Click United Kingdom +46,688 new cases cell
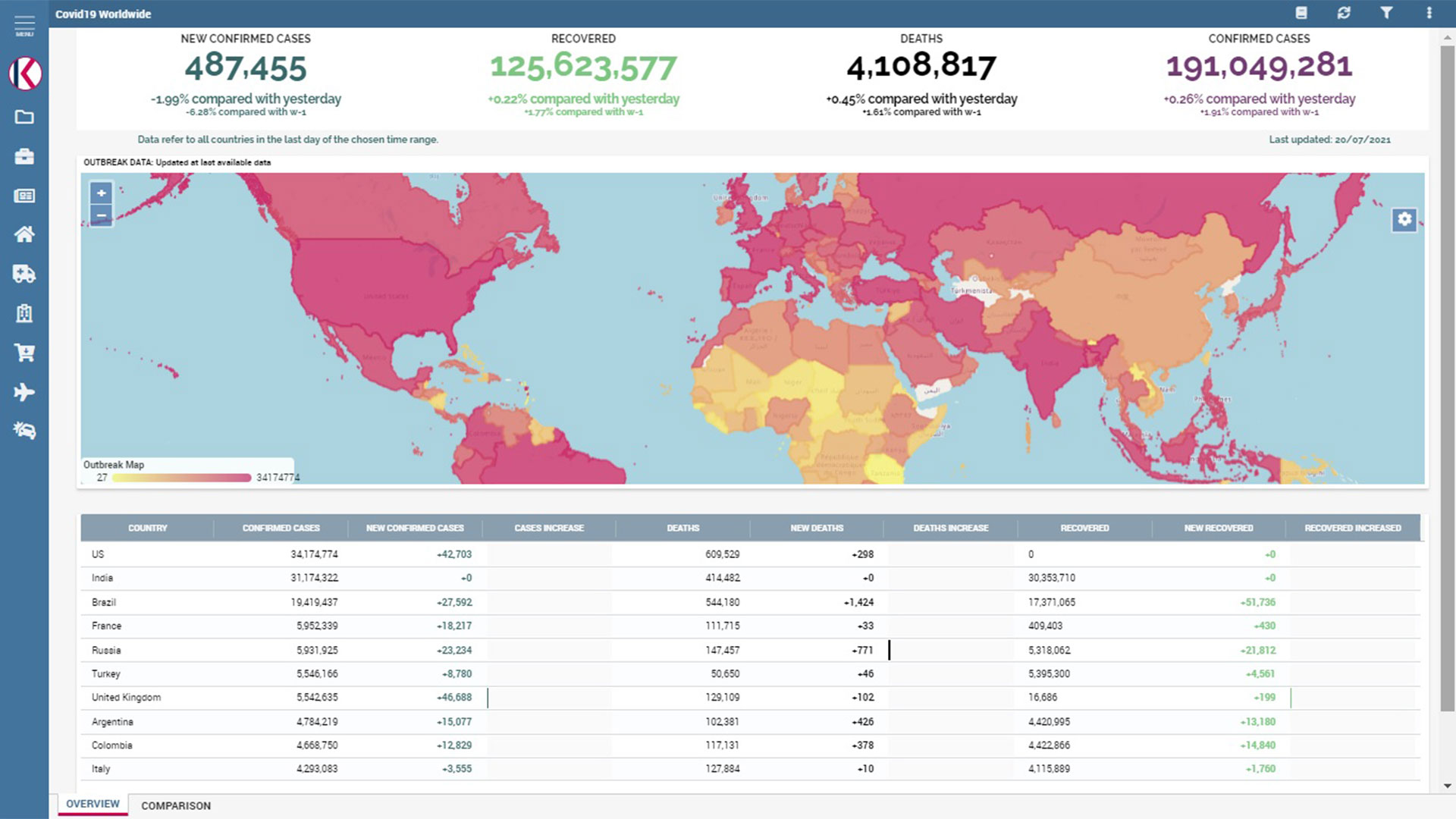Image resolution: width=1456 pixels, height=819 pixels. (454, 698)
